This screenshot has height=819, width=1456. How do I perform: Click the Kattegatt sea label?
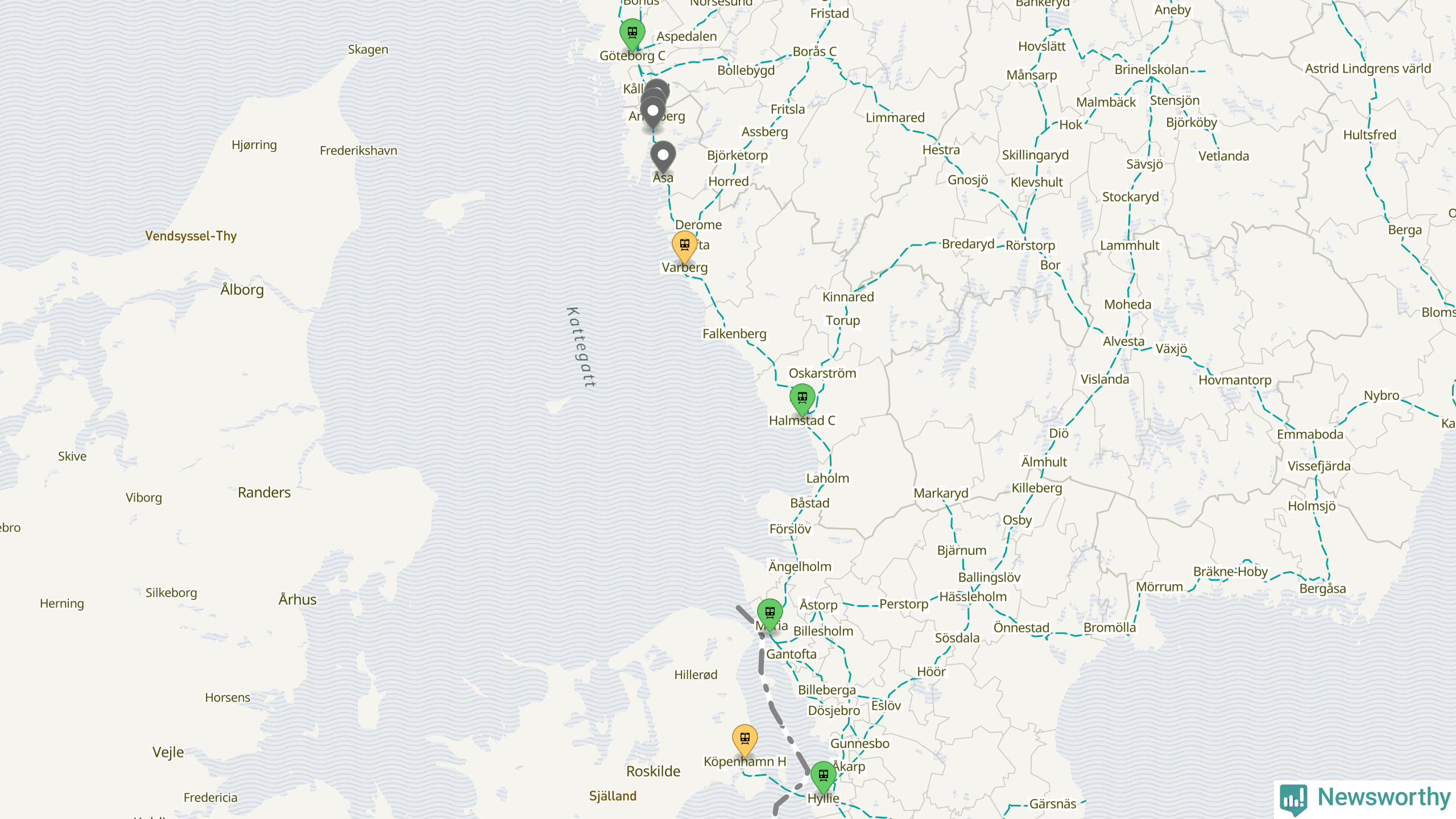pyautogui.click(x=582, y=347)
